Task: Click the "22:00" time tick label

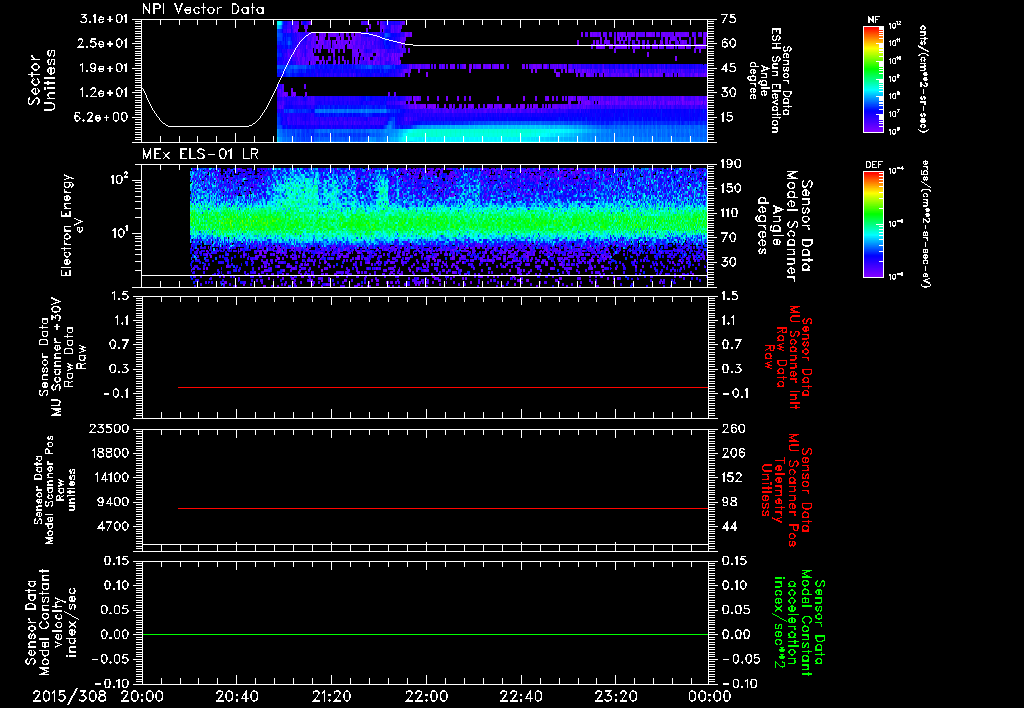Action: (426, 696)
